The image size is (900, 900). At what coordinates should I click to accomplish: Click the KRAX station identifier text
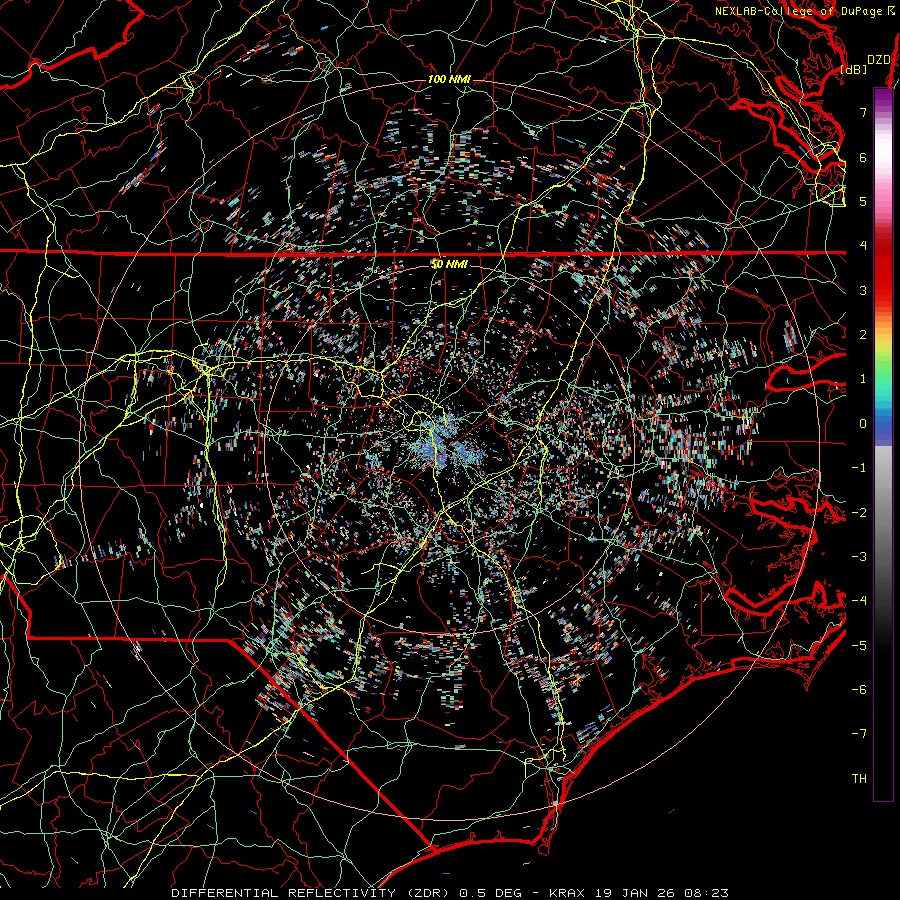click(x=567, y=893)
